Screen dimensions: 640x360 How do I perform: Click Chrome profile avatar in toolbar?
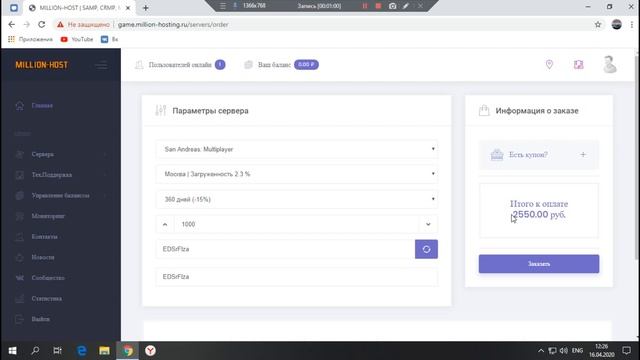coord(617,24)
